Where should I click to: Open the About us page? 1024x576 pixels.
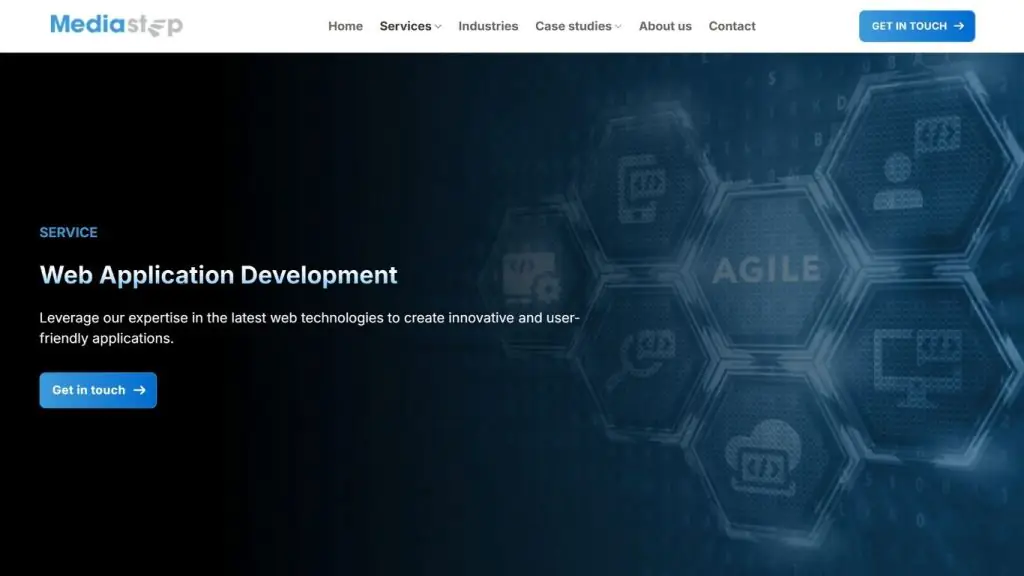tap(665, 26)
